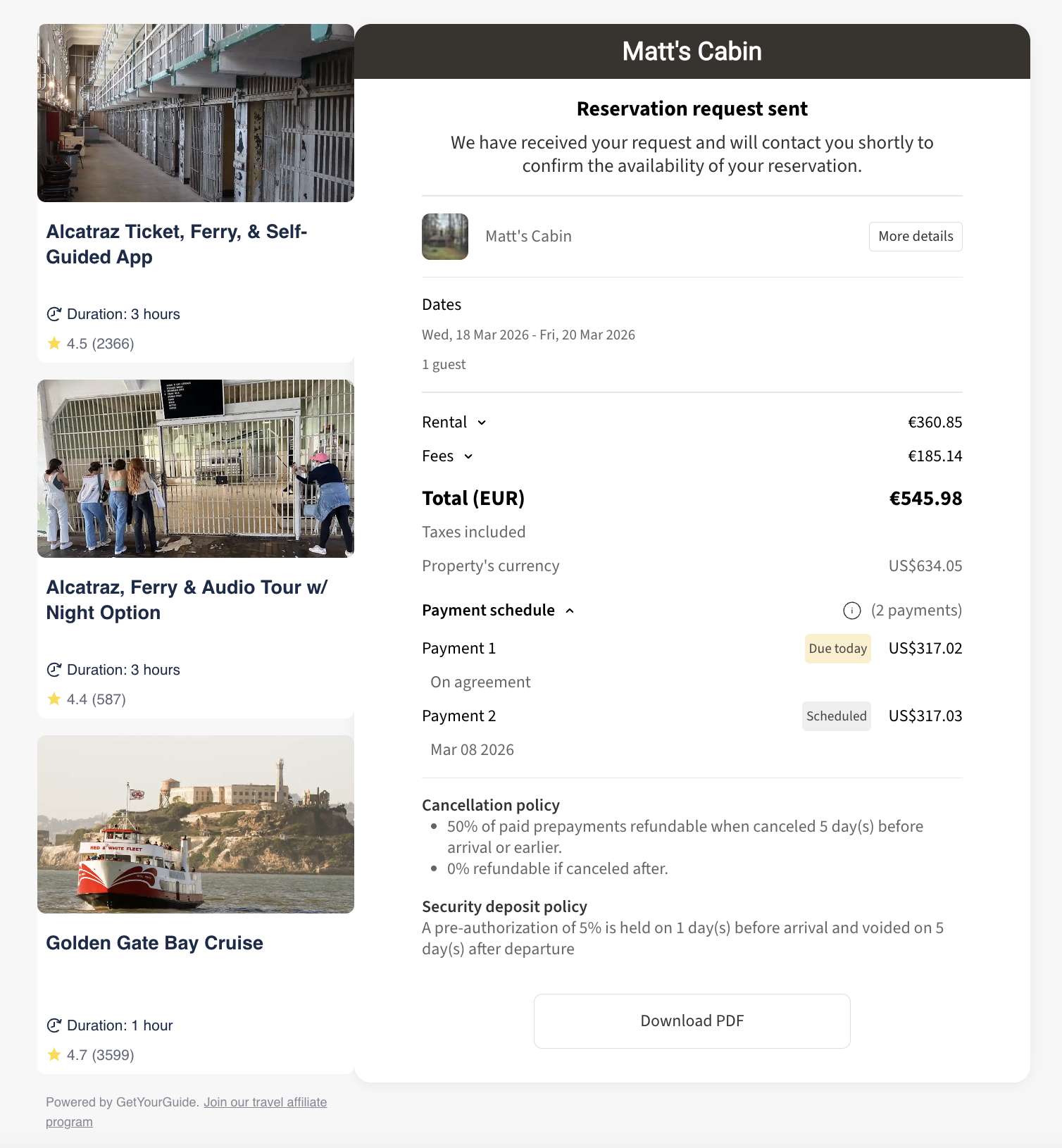The width and height of the screenshot is (1062, 1148).
Task: Click the payment schedule info icon
Action: tap(851, 611)
